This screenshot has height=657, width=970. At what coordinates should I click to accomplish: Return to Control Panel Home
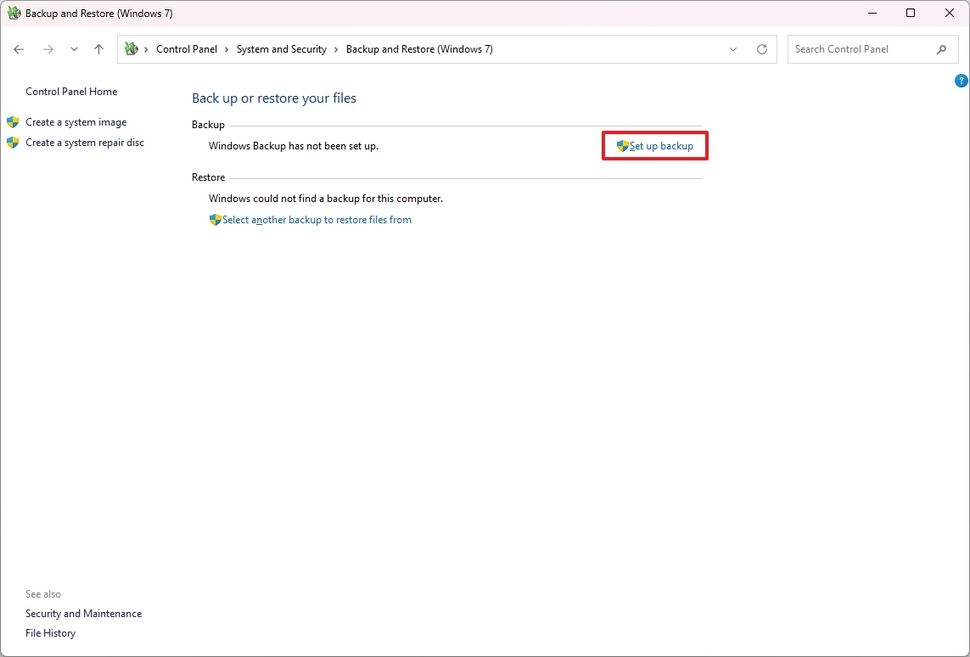(x=71, y=91)
